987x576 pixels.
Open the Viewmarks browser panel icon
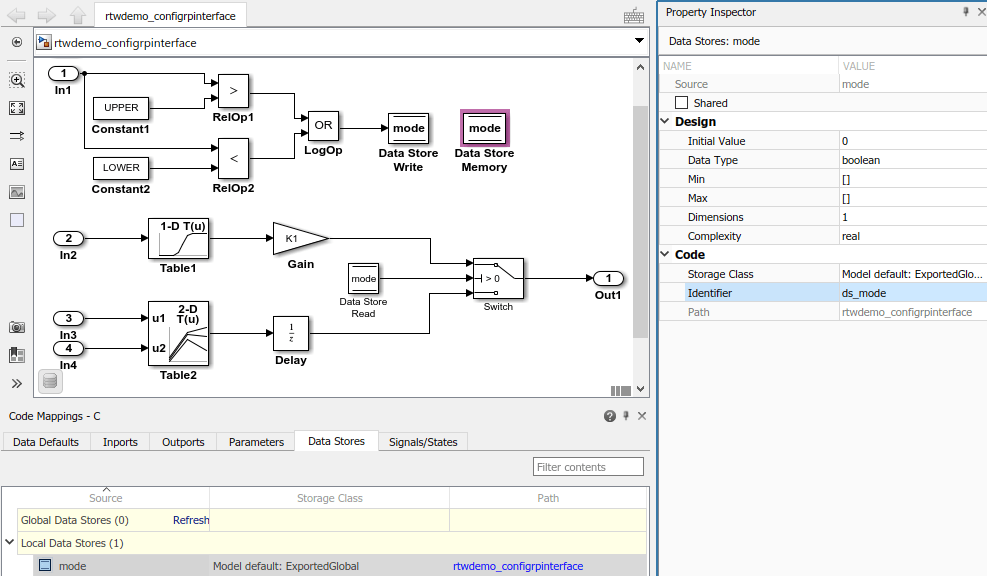[16, 354]
